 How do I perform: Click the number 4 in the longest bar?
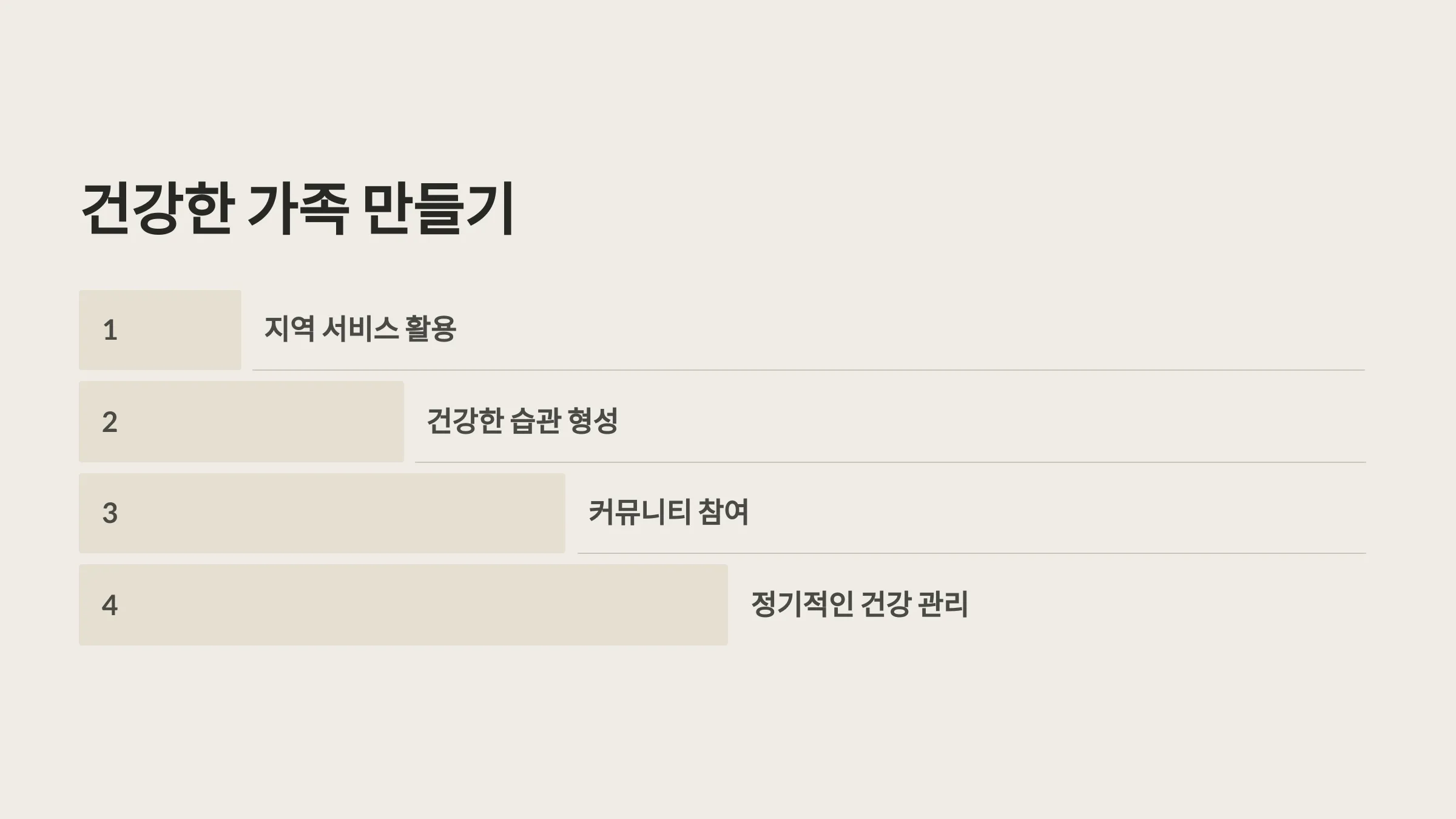point(110,605)
